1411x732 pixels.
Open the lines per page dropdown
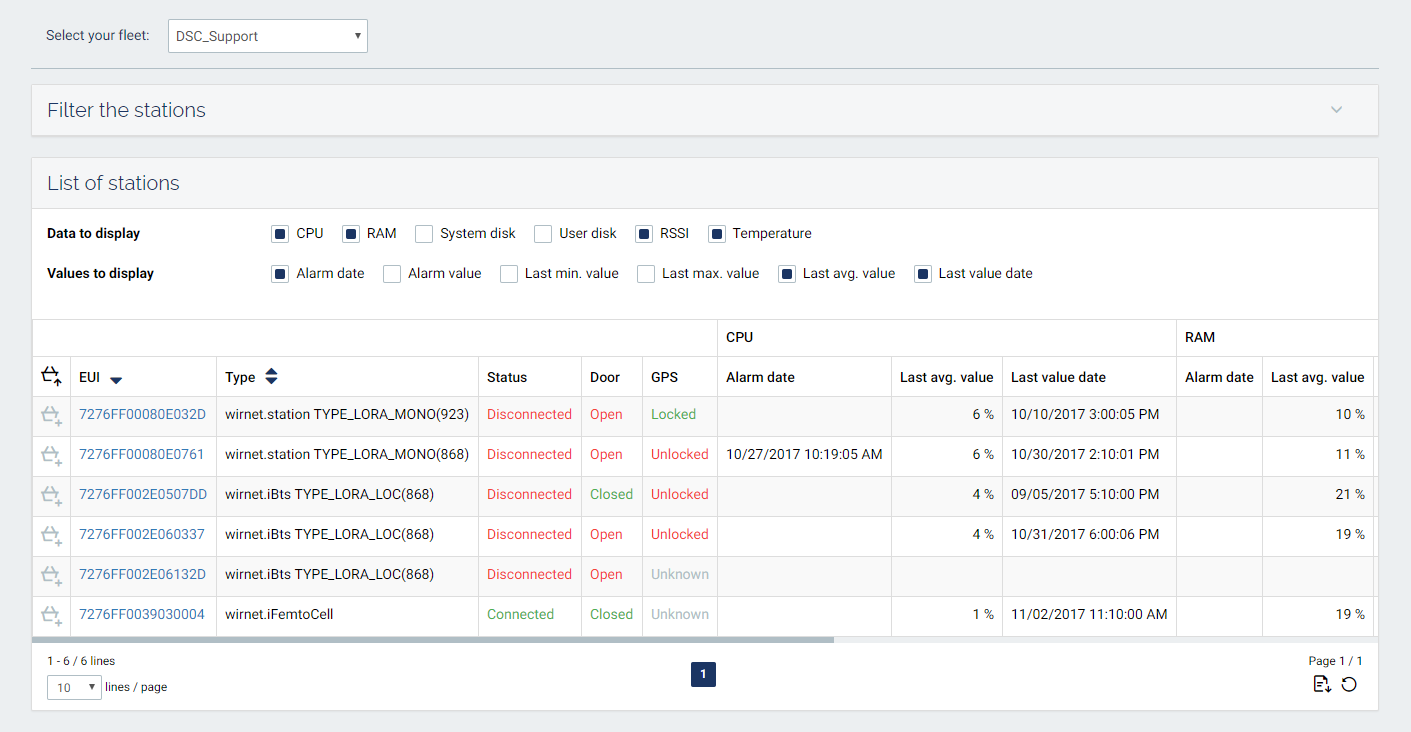pyautogui.click(x=74, y=687)
